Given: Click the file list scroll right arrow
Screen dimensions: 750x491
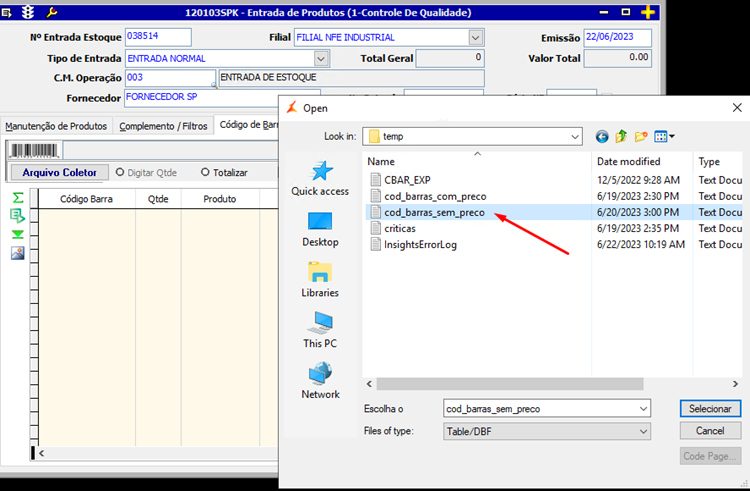Looking at the screenshot, I should pyautogui.click(x=736, y=384).
